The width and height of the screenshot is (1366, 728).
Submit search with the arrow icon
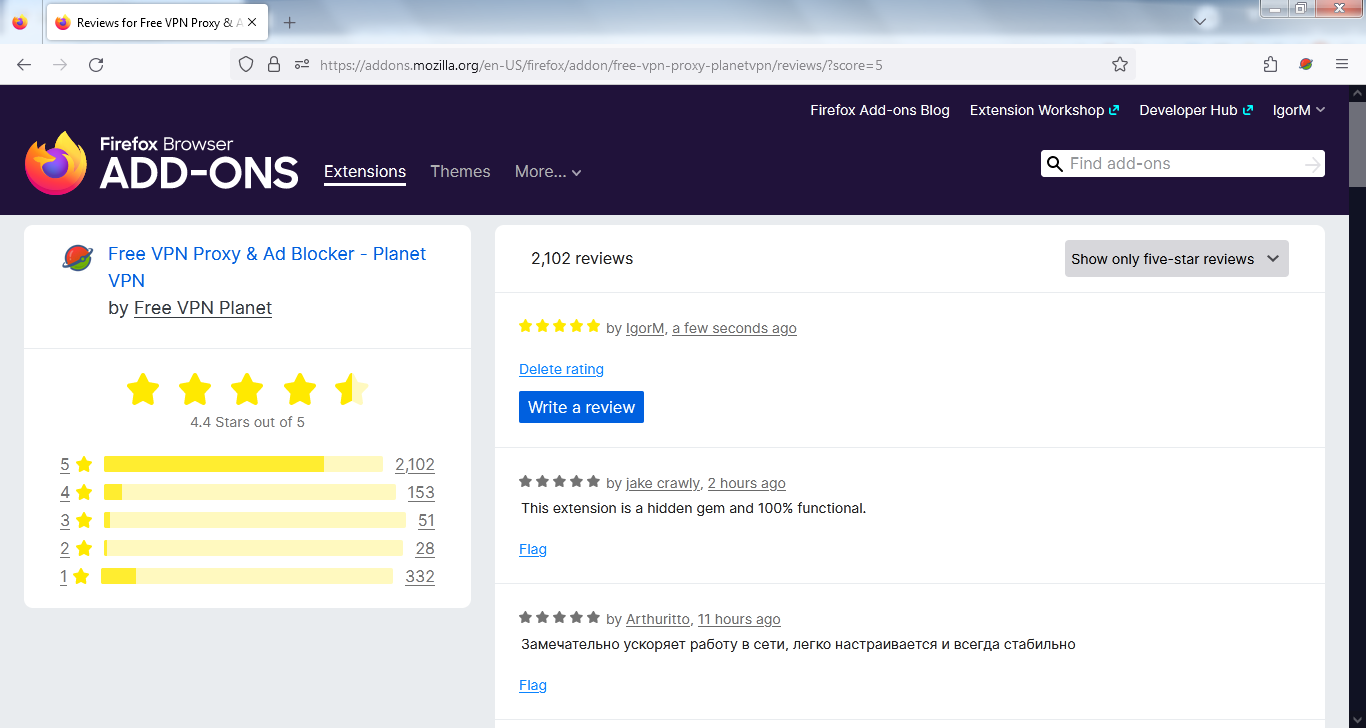[1313, 164]
